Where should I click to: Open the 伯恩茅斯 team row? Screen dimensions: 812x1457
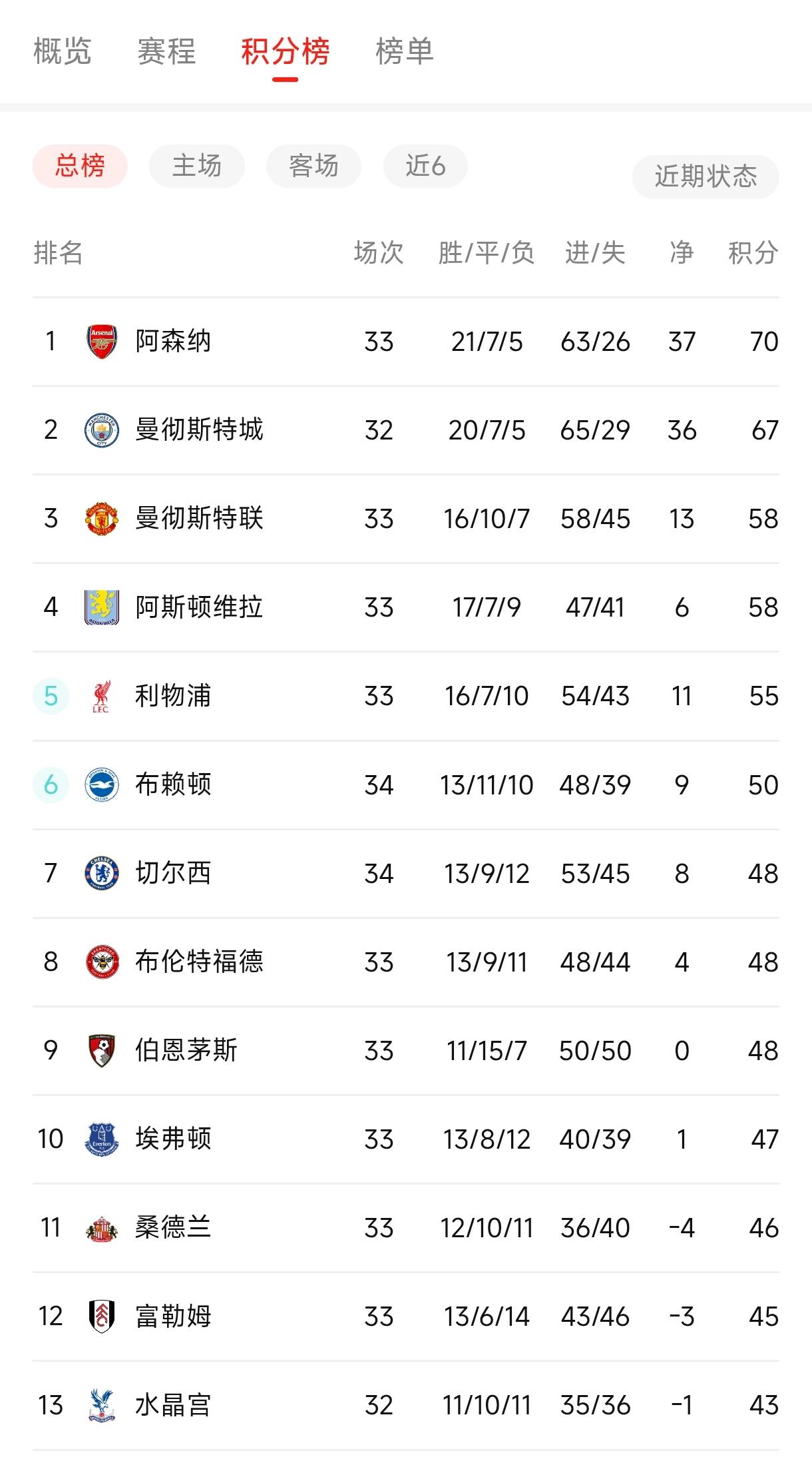coord(406,1050)
